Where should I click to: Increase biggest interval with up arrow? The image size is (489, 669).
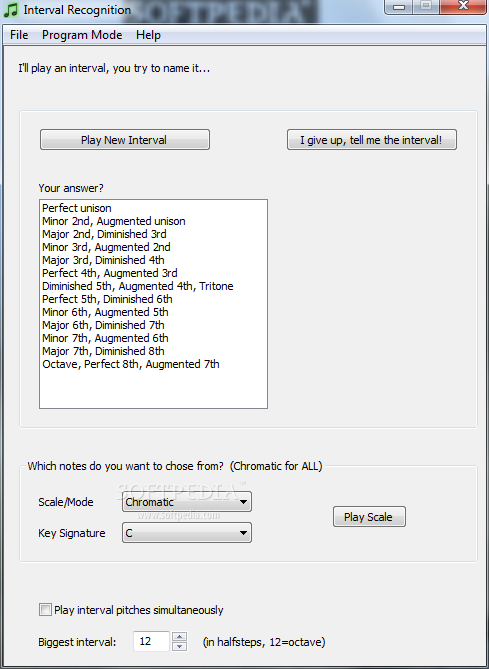[x=180, y=637]
